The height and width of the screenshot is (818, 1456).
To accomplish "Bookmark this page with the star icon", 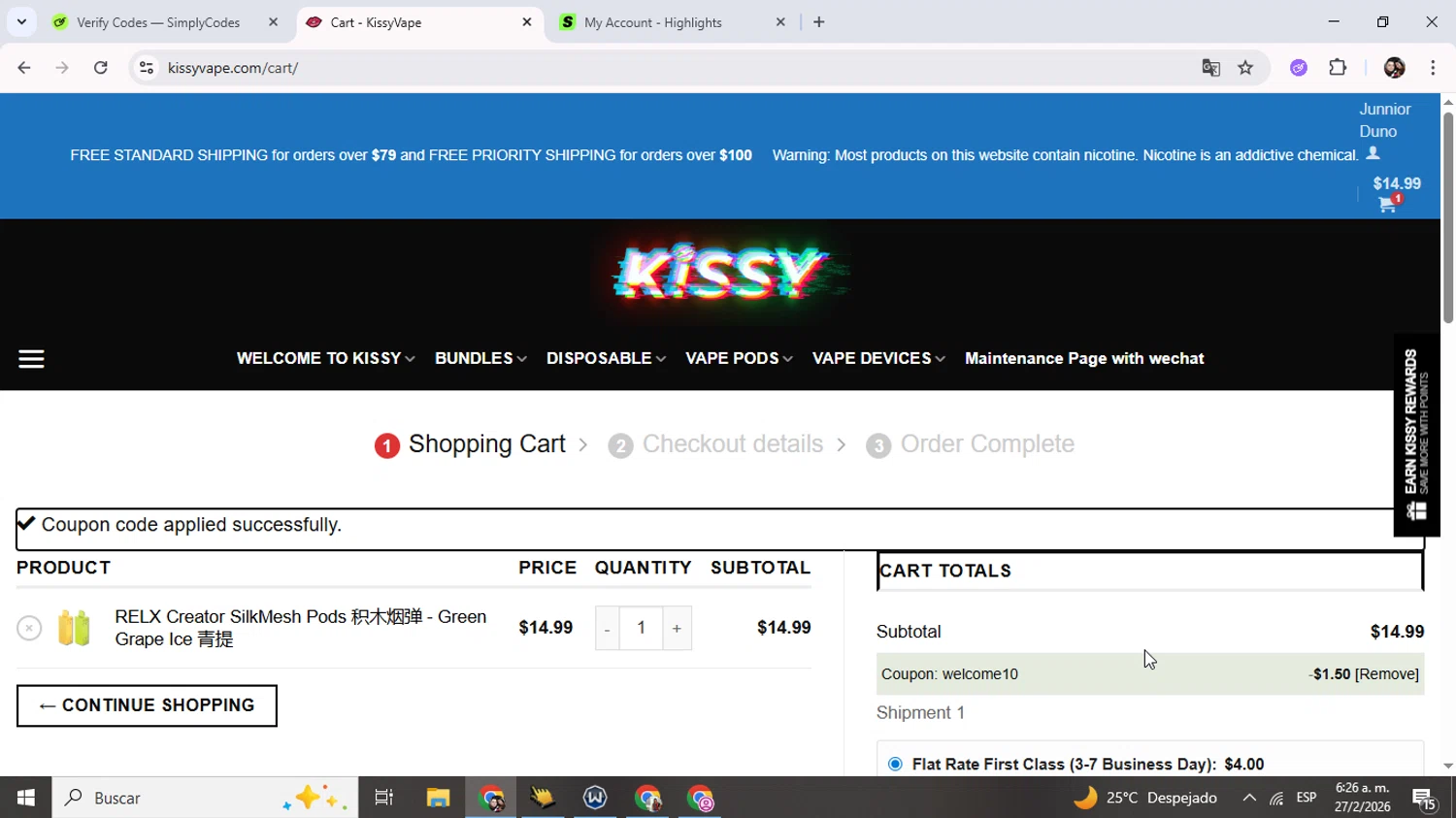I will pyautogui.click(x=1245, y=68).
